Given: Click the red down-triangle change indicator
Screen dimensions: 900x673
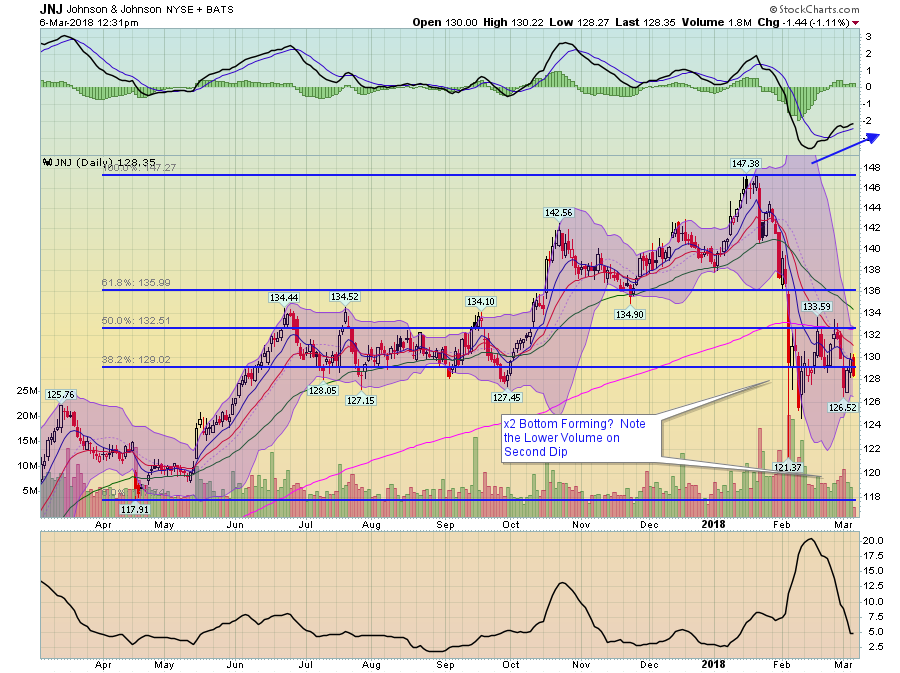Looking at the screenshot, I should [856, 23].
